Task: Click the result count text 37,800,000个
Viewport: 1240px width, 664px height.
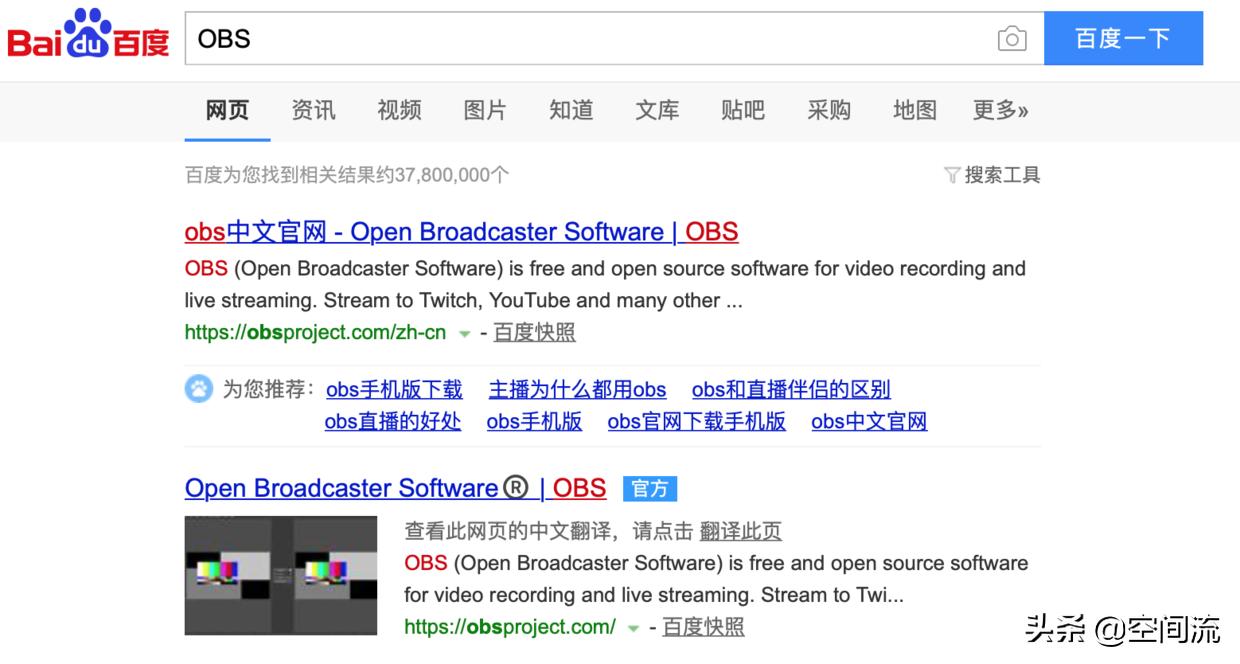Action: [452, 175]
